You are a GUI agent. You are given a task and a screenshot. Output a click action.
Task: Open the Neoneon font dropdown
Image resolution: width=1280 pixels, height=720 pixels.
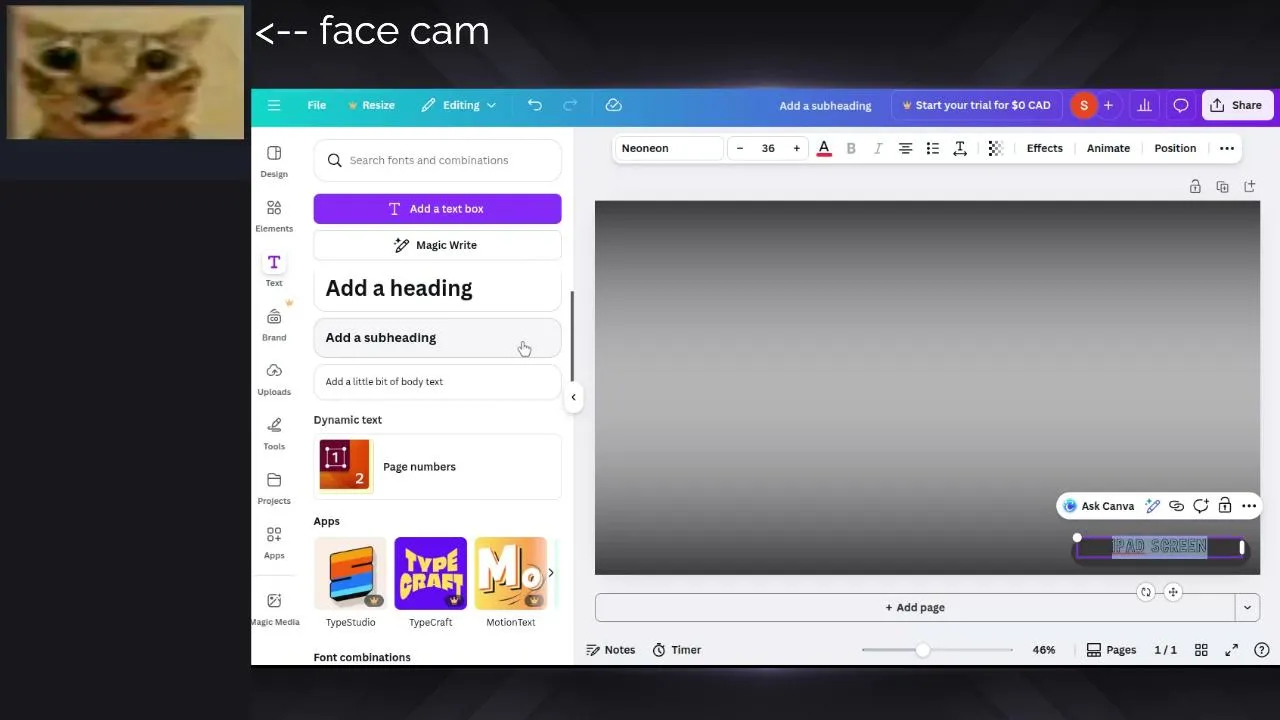tap(668, 148)
